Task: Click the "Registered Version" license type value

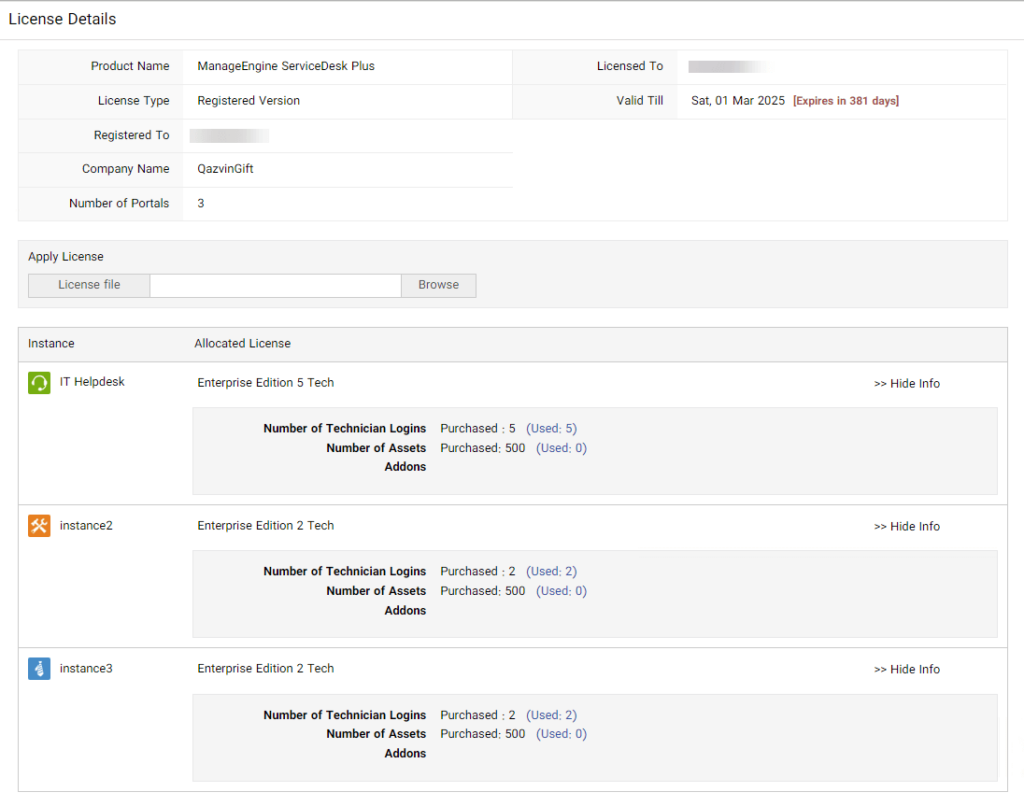Action: 249,101
